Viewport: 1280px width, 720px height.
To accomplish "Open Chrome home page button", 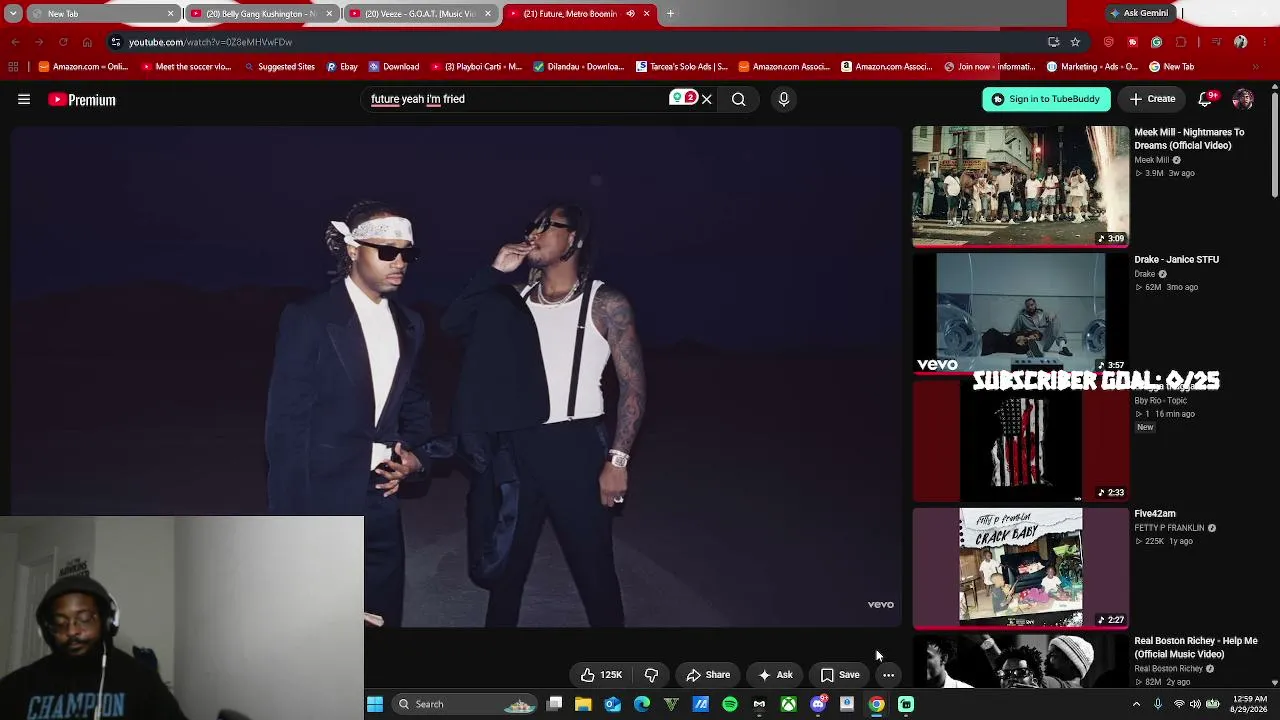I will (87, 42).
